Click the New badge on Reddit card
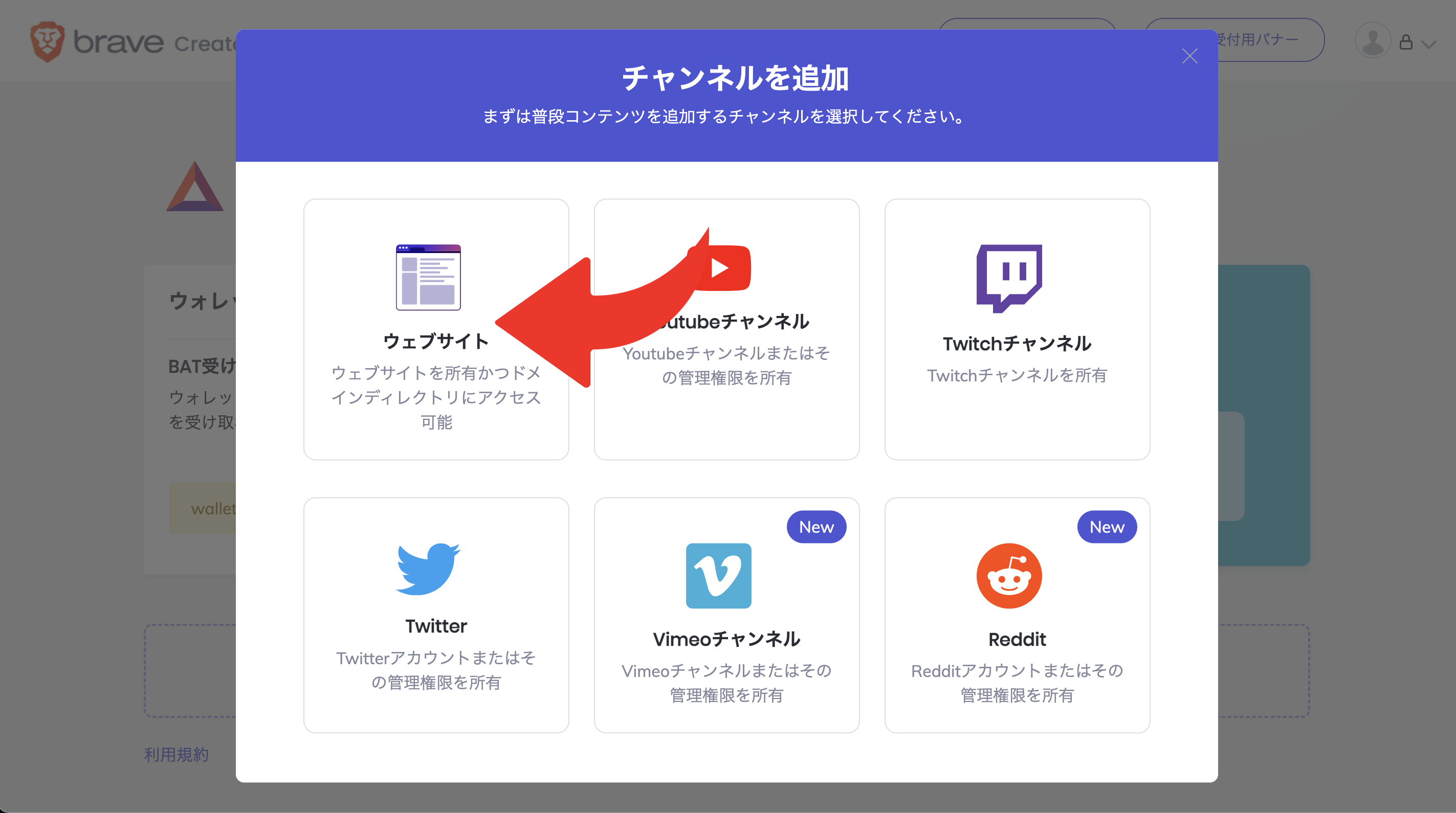The width and height of the screenshot is (1456, 813). coord(1107,527)
